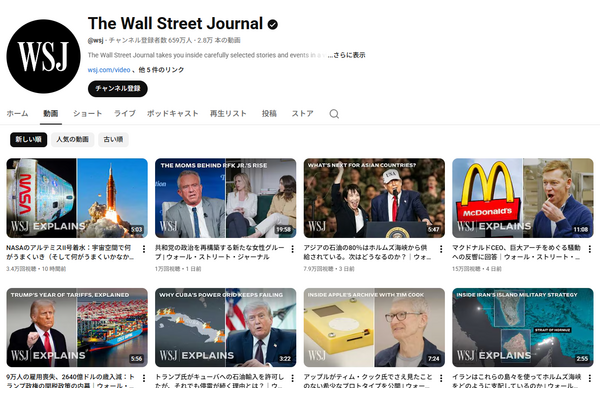The height and width of the screenshot is (400, 600).
Task: Click 3.4万回視聴・10時間前 view count text
Action: [x=36, y=269]
